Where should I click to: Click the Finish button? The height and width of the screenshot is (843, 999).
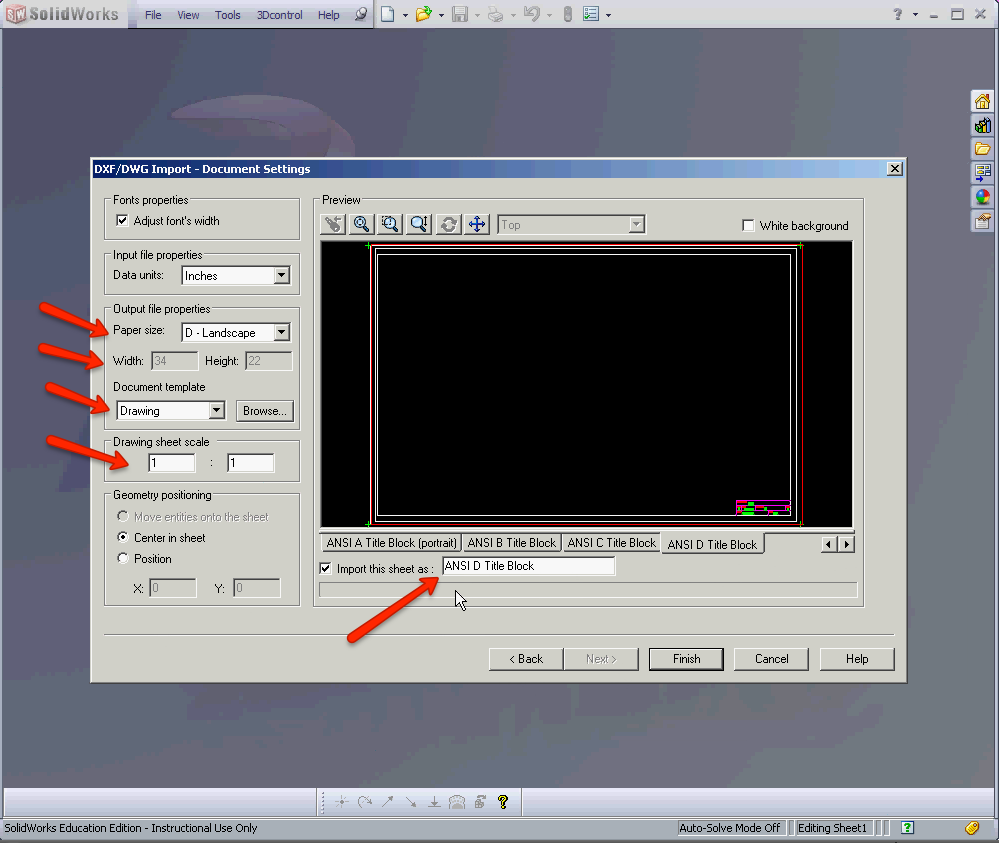(686, 659)
